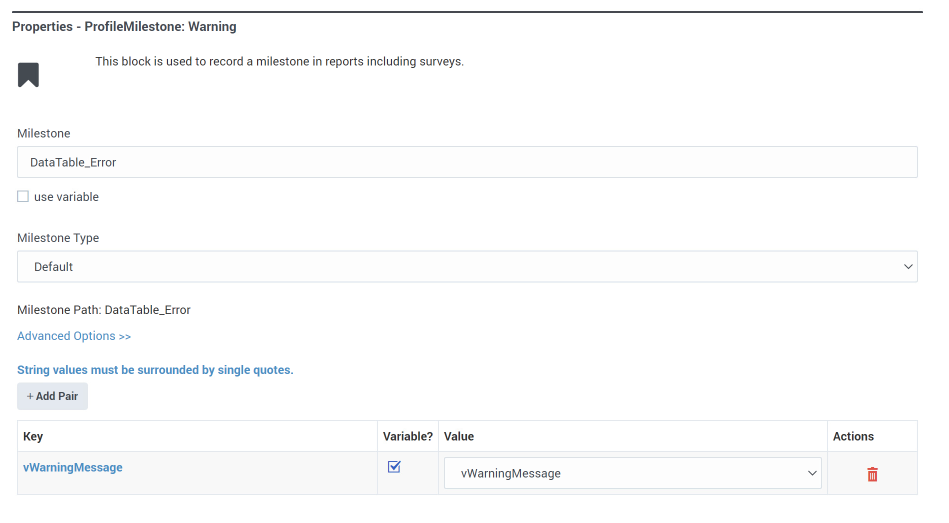Screen dimensions: 949x523
Task: Click the 'Properties - ProfileMilestone: Warning' heading
Action: [x=124, y=27]
